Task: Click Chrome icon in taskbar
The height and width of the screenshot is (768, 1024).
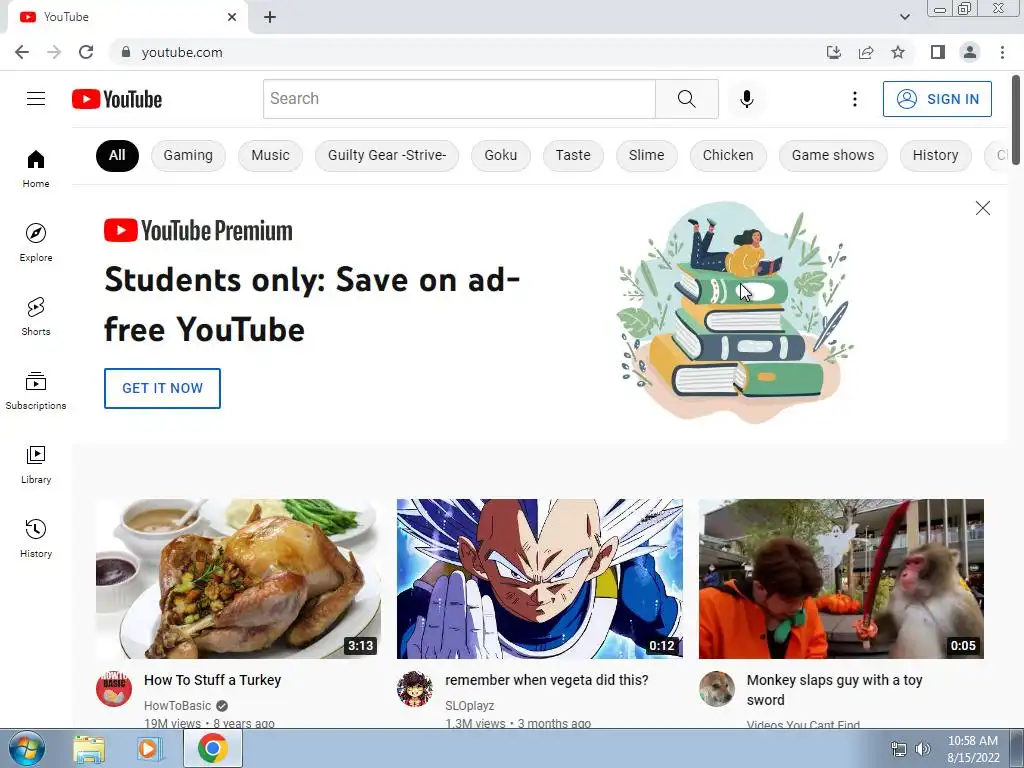Action: point(212,748)
